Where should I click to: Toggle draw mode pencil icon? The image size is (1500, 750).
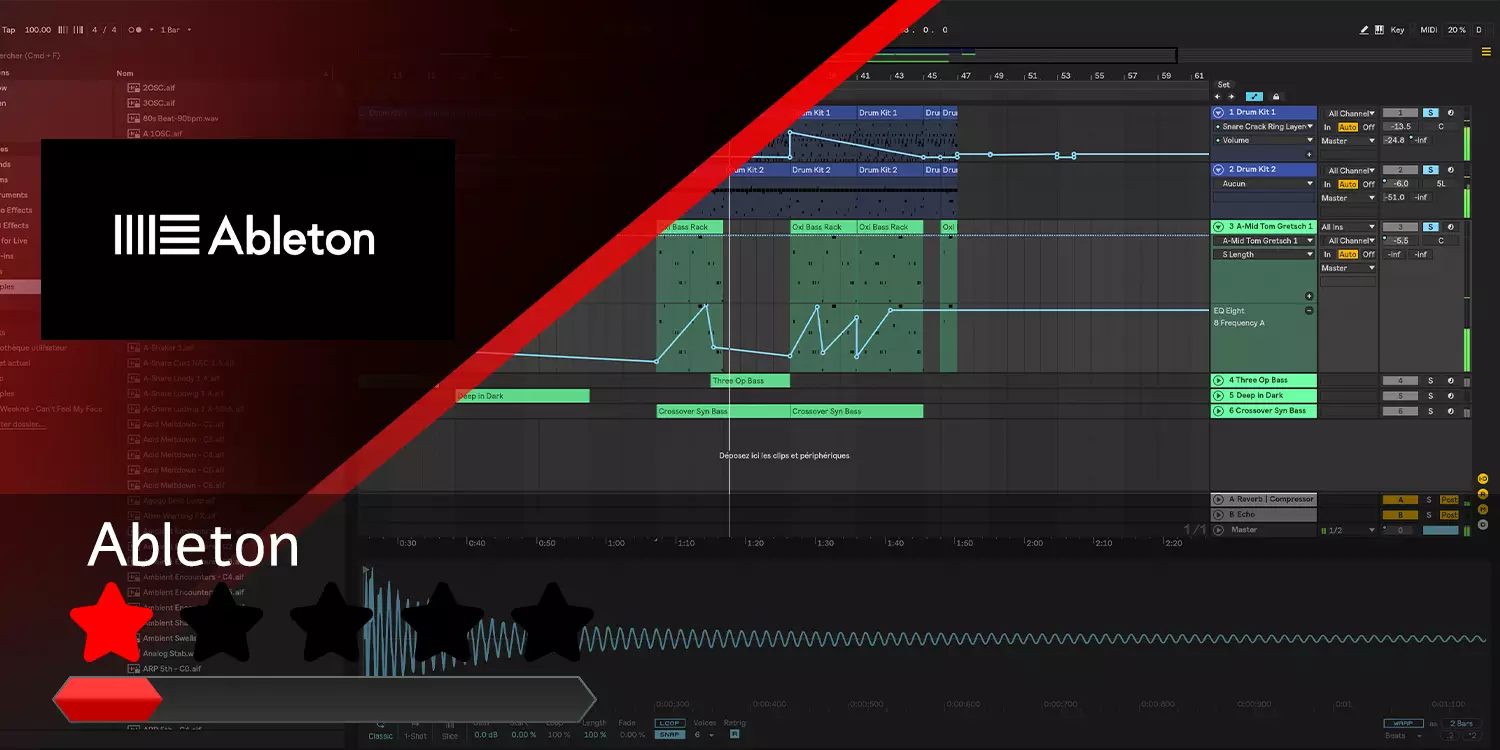pyautogui.click(x=1364, y=30)
